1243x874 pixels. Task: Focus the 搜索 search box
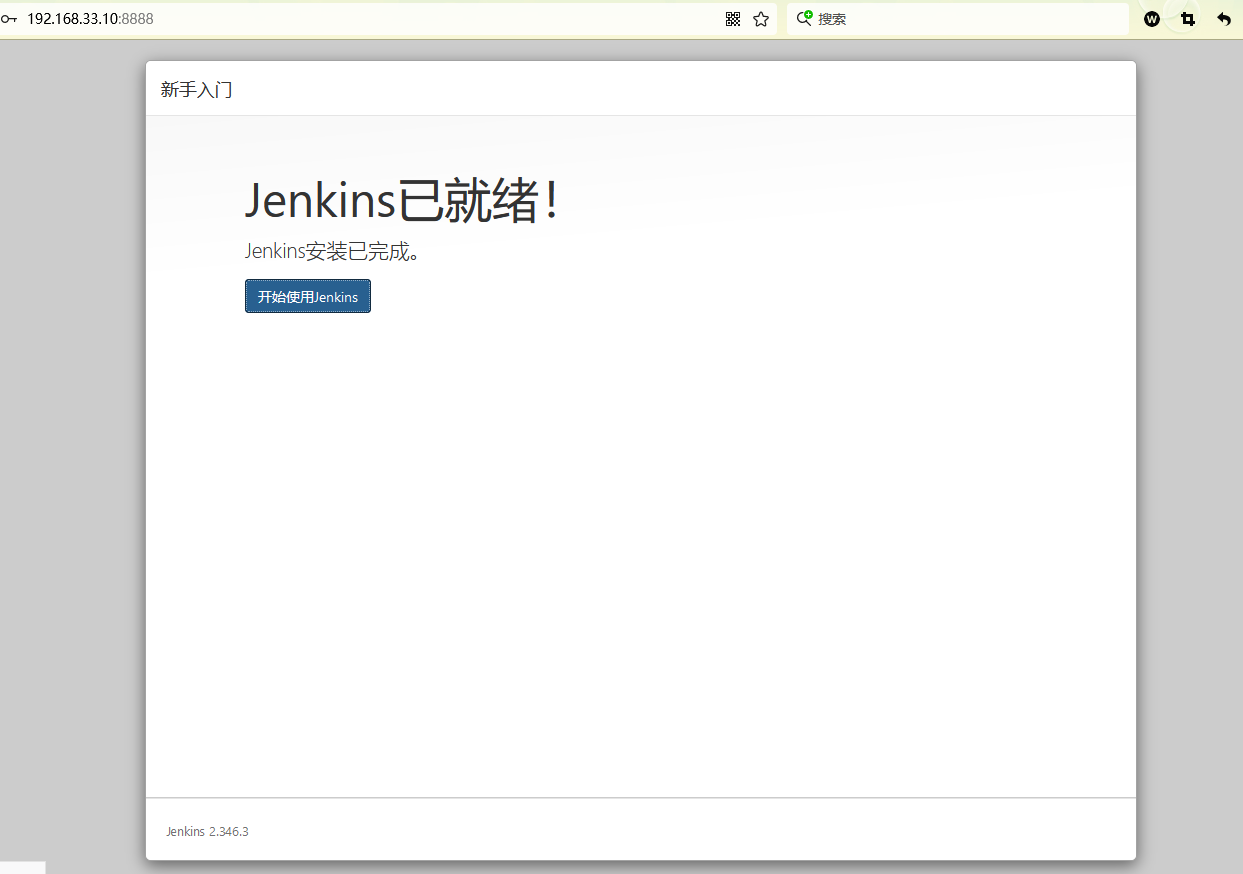coord(960,19)
